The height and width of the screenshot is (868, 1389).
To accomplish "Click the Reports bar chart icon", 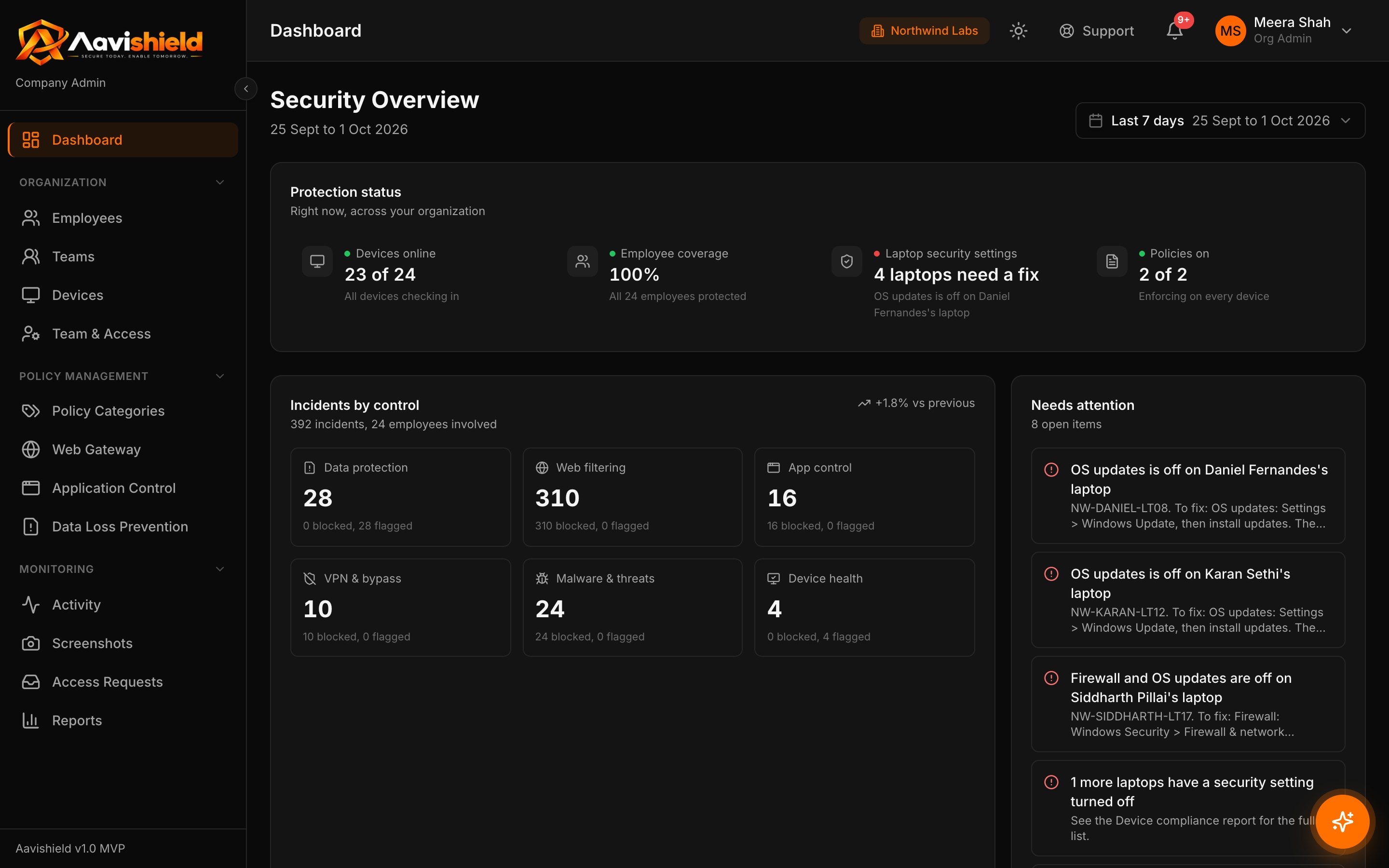I will 30,720.
